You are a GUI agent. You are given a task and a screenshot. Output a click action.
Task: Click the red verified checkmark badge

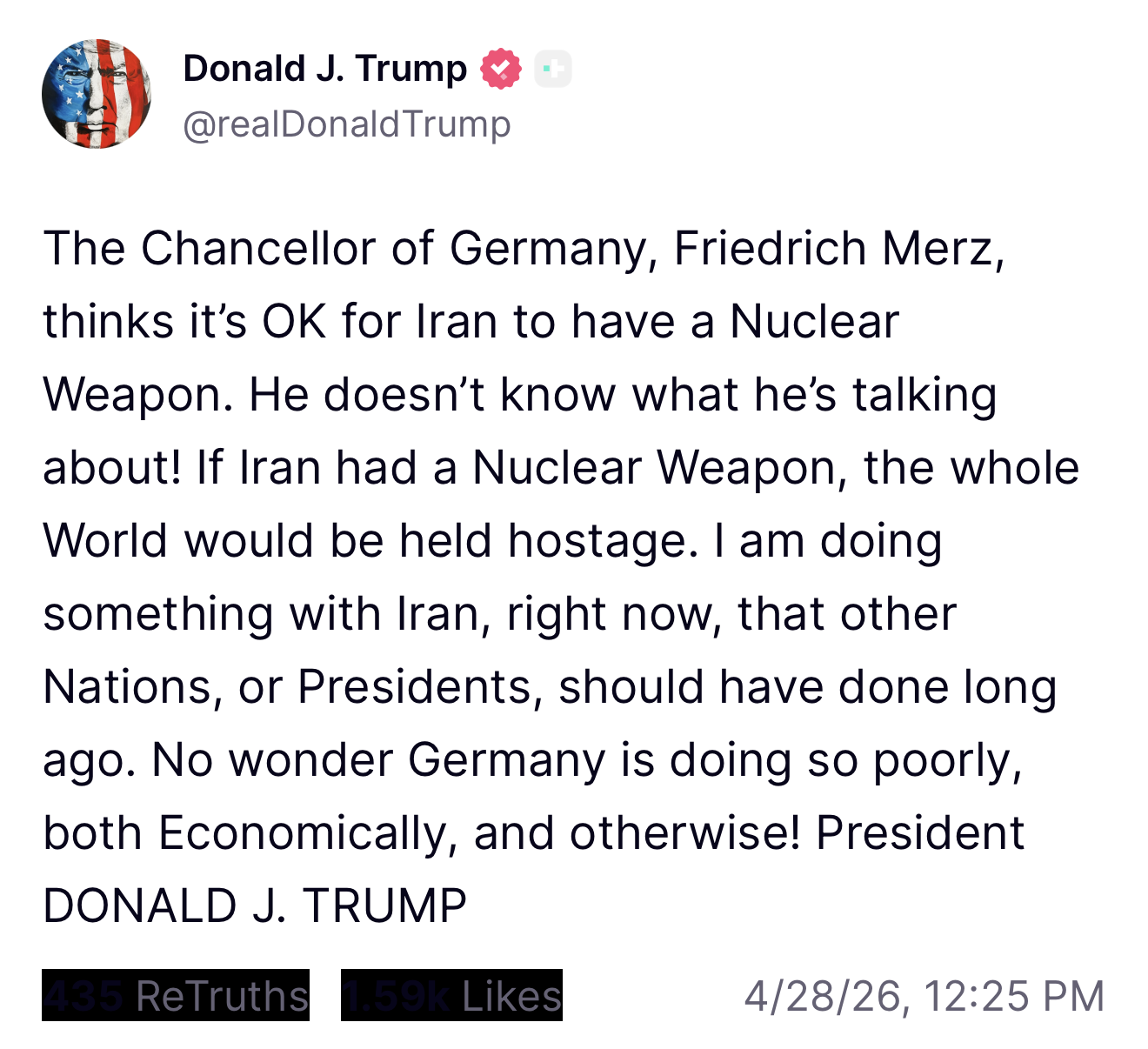501,69
